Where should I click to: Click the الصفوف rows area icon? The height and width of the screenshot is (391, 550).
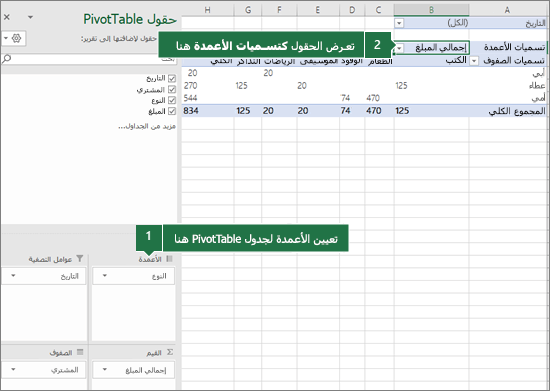[x=80, y=352]
